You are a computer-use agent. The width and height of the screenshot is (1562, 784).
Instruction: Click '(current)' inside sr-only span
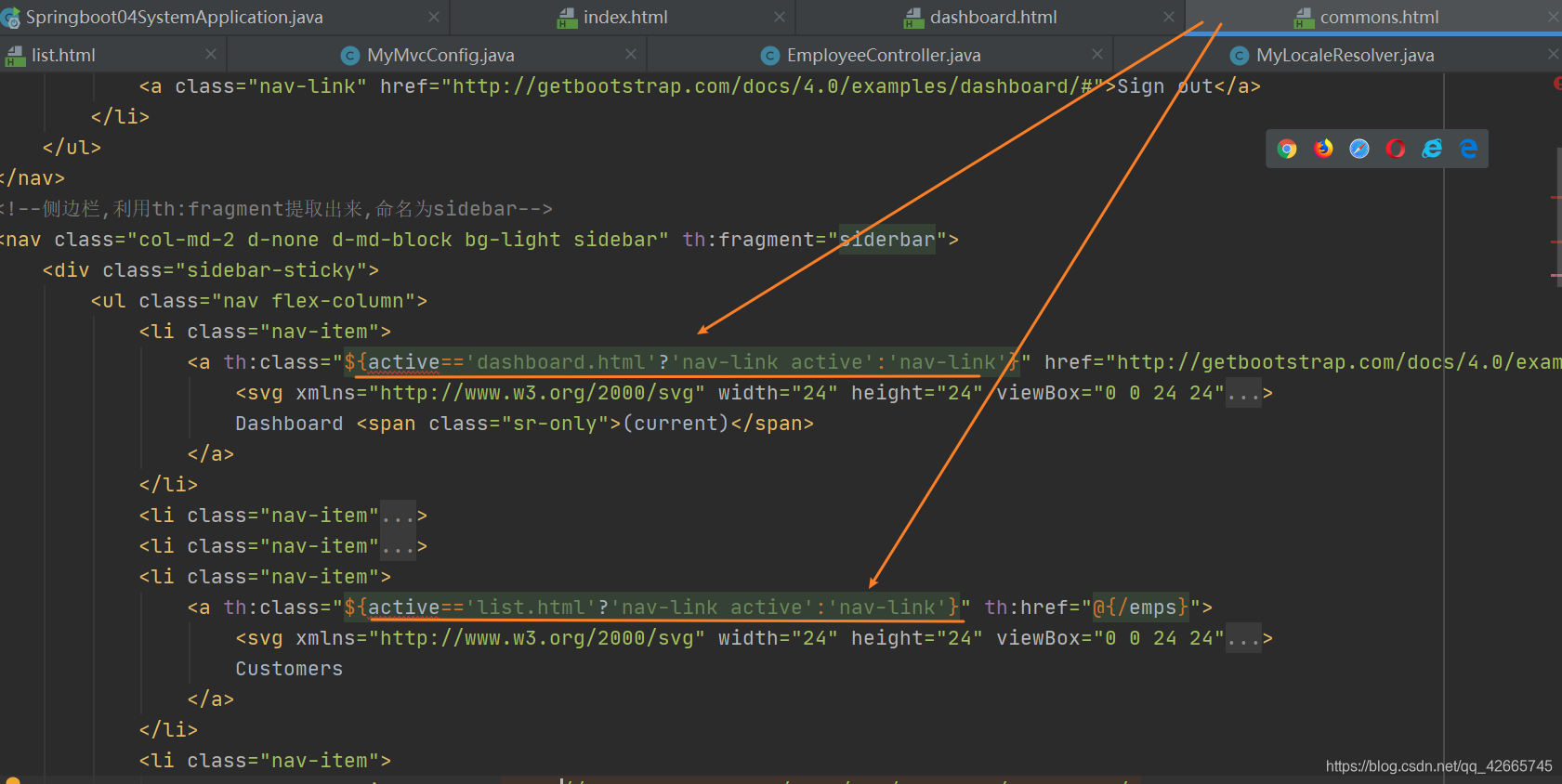676,424
